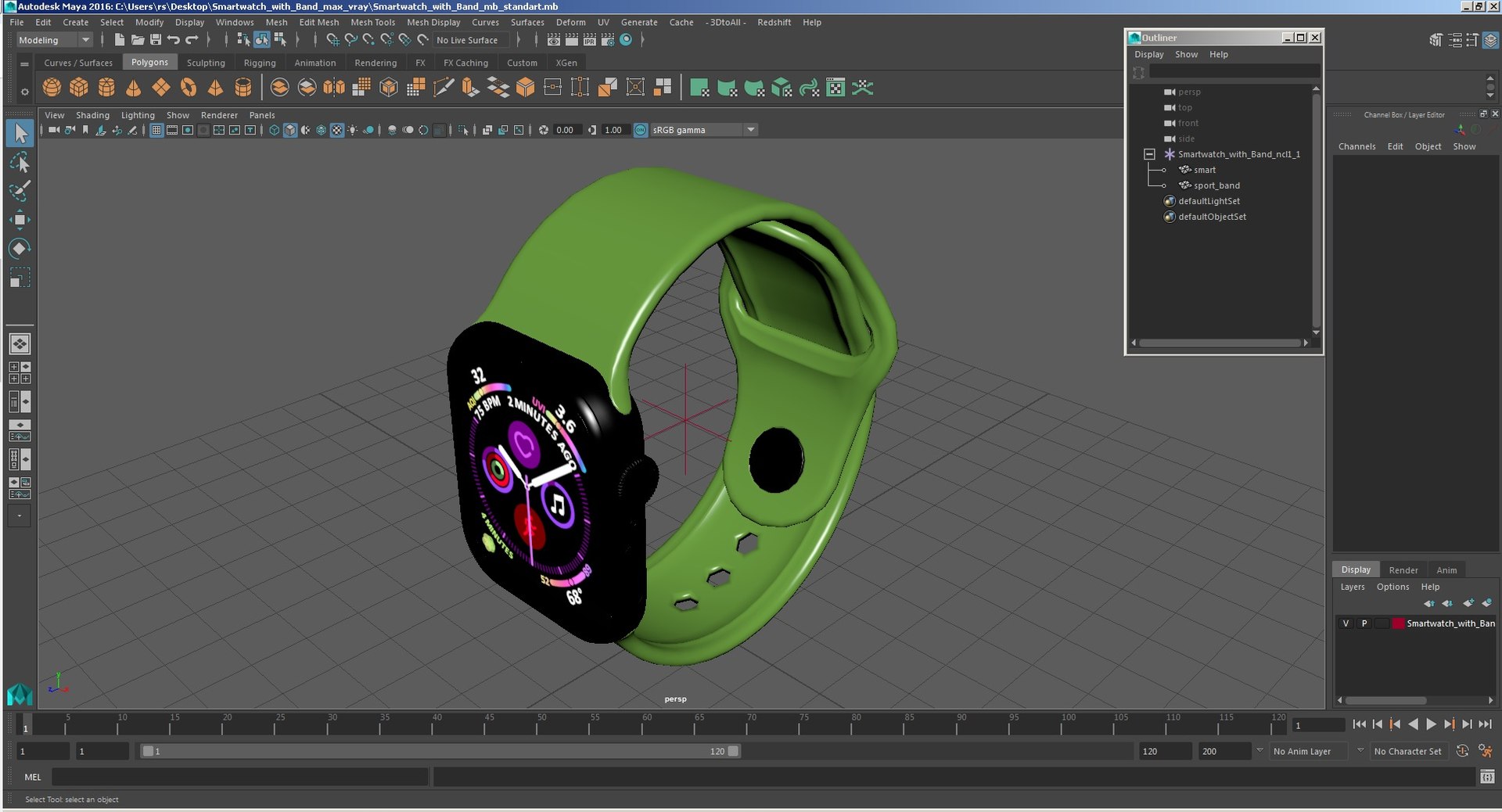1502x812 pixels.
Task: Open the Outliner Display menu
Action: [1149, 54]
